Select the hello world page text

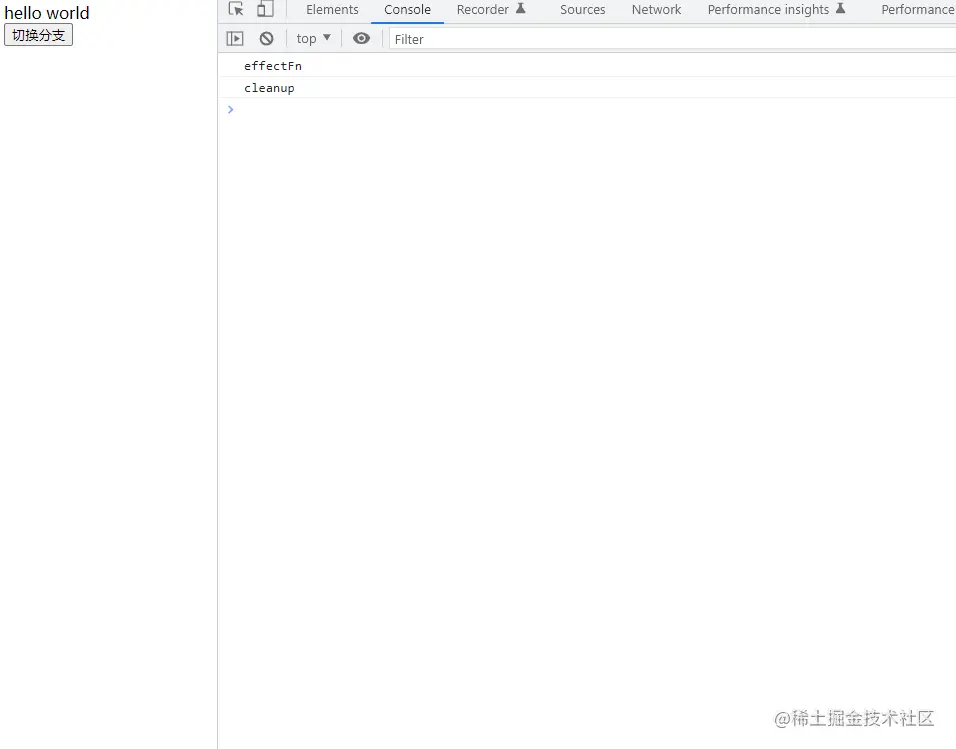(x=47, y=13)
